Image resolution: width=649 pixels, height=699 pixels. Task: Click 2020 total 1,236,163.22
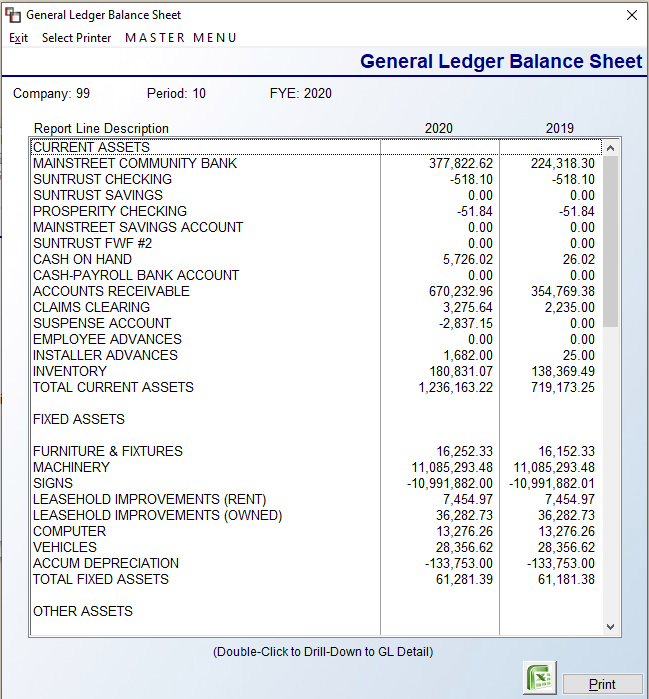(456, 387)
